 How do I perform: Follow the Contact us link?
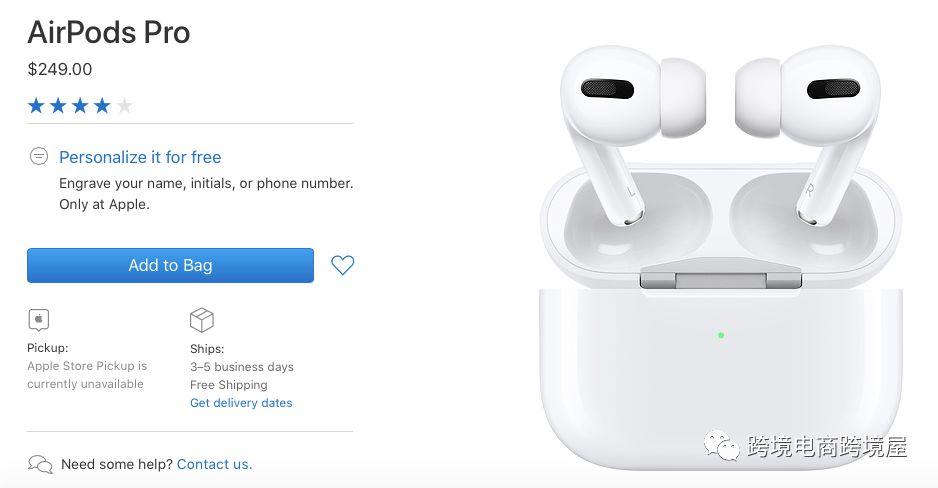coord(214,464)
